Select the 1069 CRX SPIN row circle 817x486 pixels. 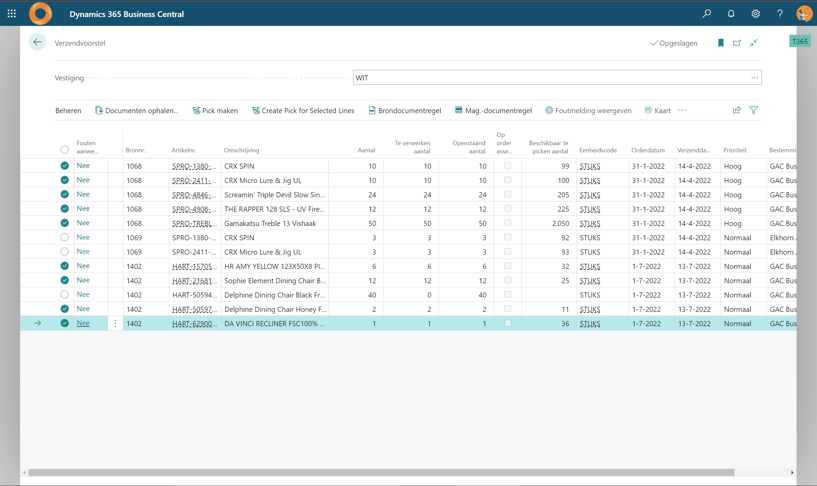click(x=64, y=237)
